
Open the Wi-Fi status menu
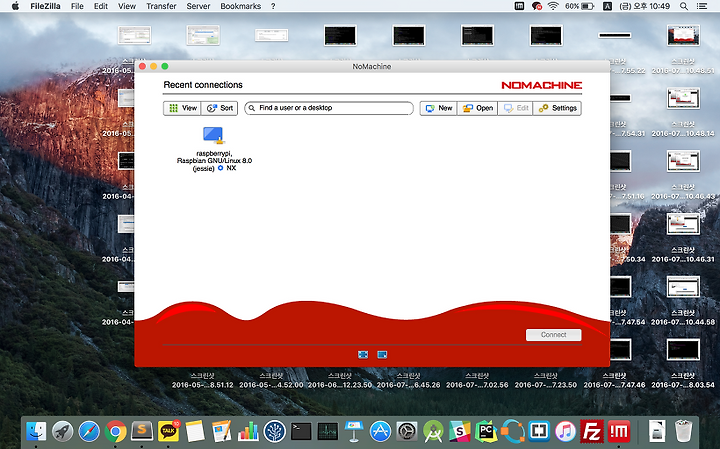coord(553,6)
